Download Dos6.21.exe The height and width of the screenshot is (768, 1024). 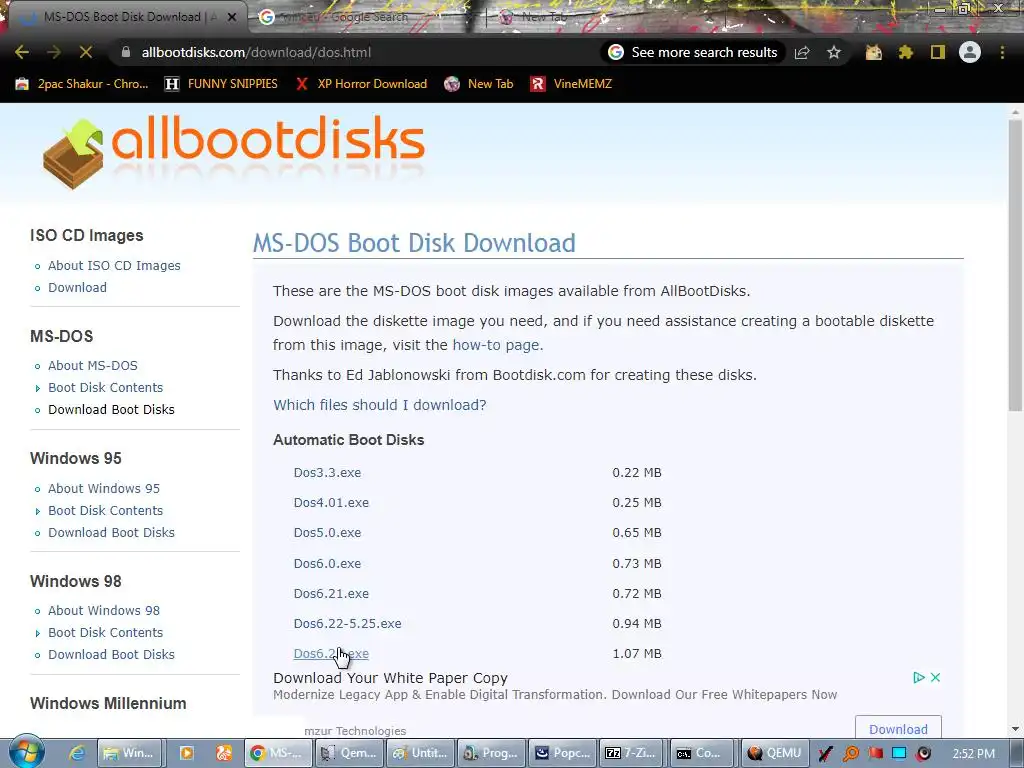pyautogui.click(x=331, y=593)
